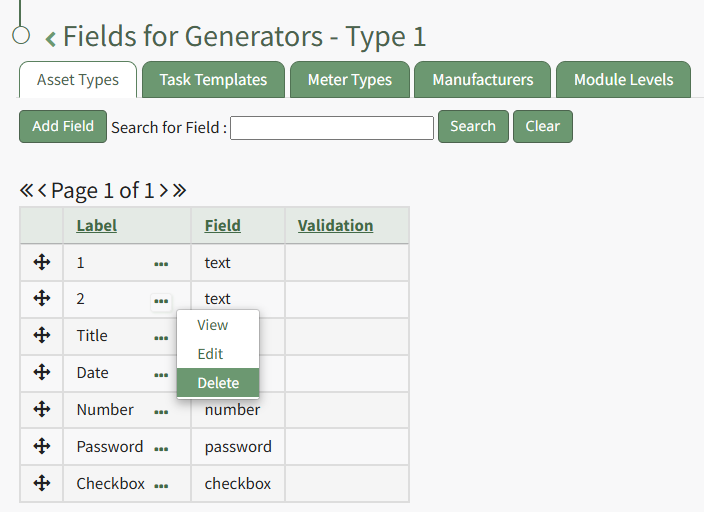
Task: Click the move icon for the Date row
Action: (42, 372)
